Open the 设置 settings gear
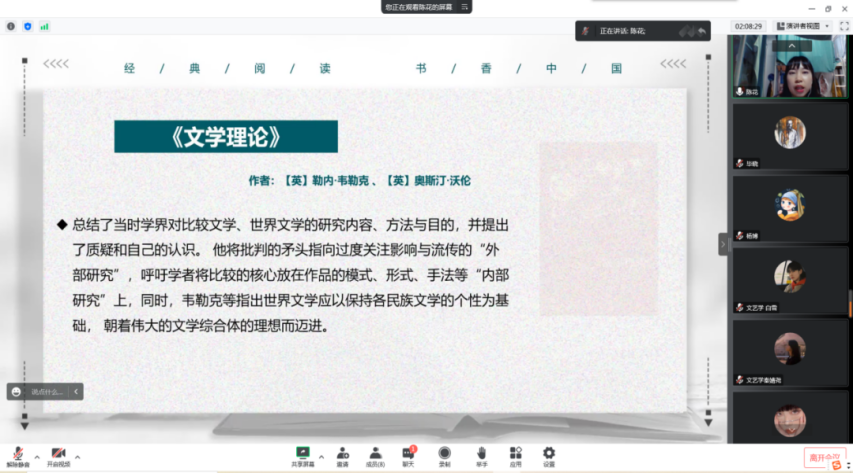 [549, 456]
